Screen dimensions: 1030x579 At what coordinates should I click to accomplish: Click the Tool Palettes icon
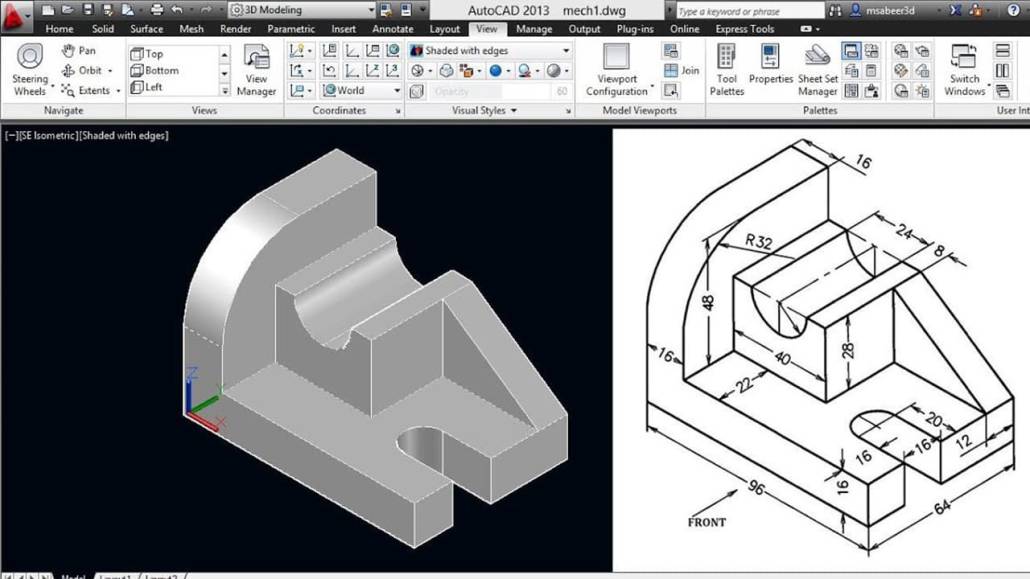click(726, 67)
